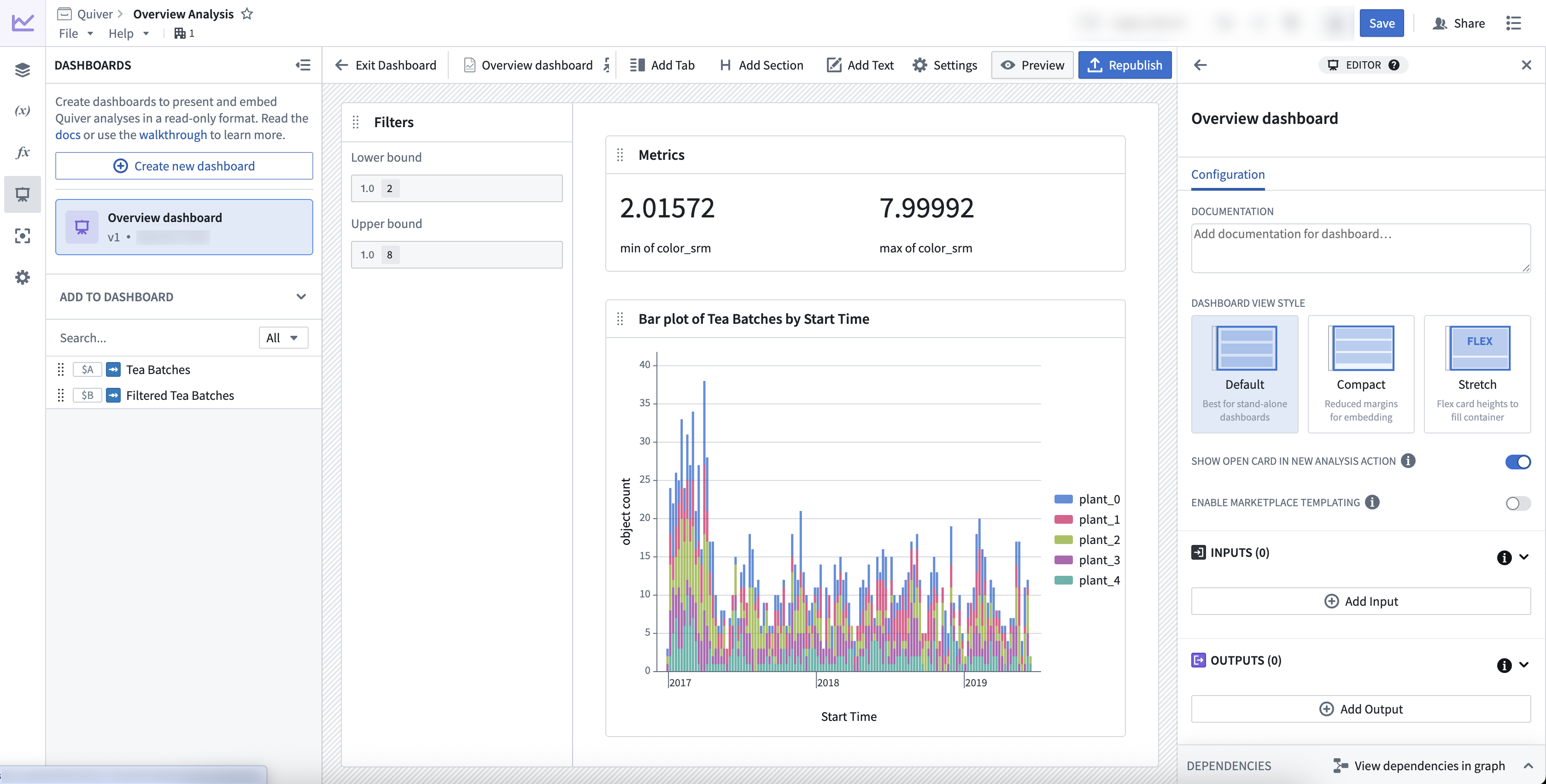The height and width of the screenshot is (784, 1546).
Task: Collapse the Dashboards panel with the list icon
Action: click(303, 65)
